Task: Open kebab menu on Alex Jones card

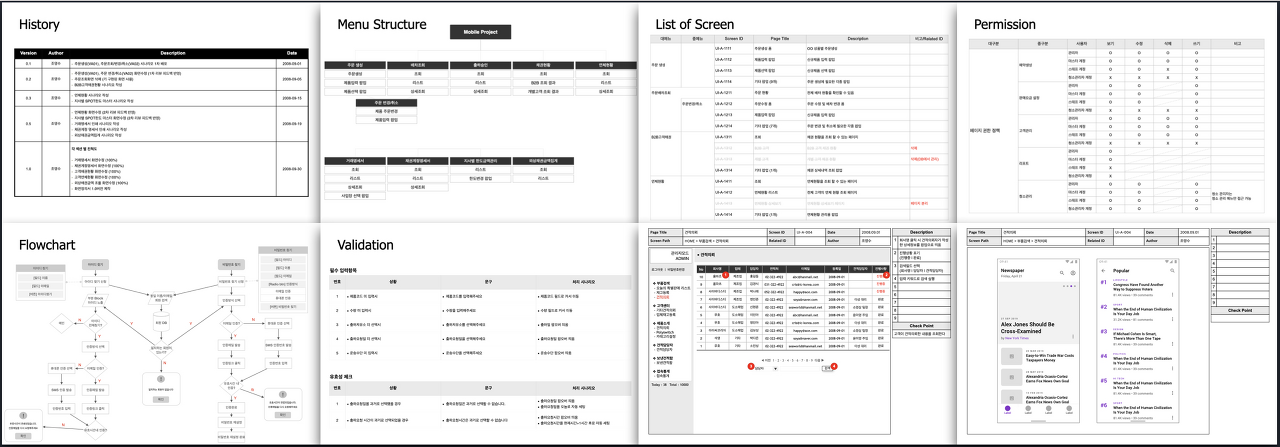Action: pos(1073,336)
